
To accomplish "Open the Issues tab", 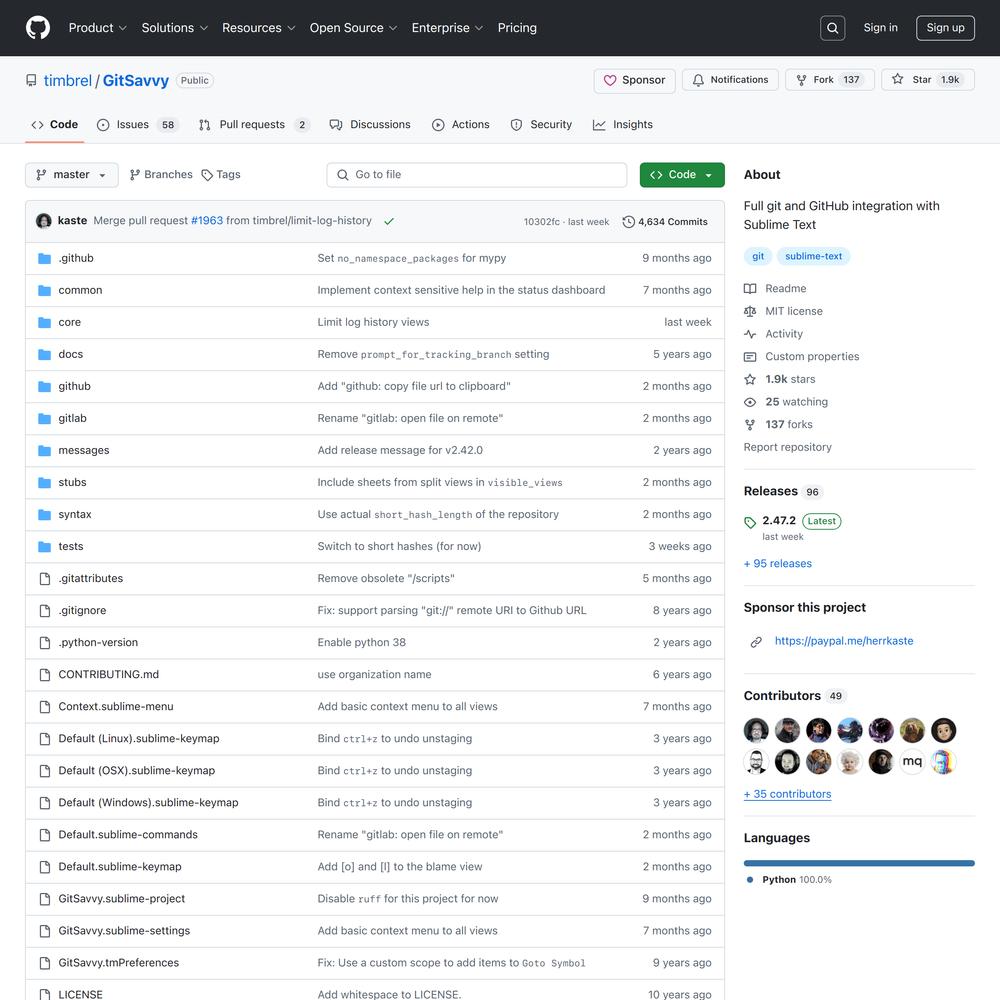I will click(x=137, y=125).
